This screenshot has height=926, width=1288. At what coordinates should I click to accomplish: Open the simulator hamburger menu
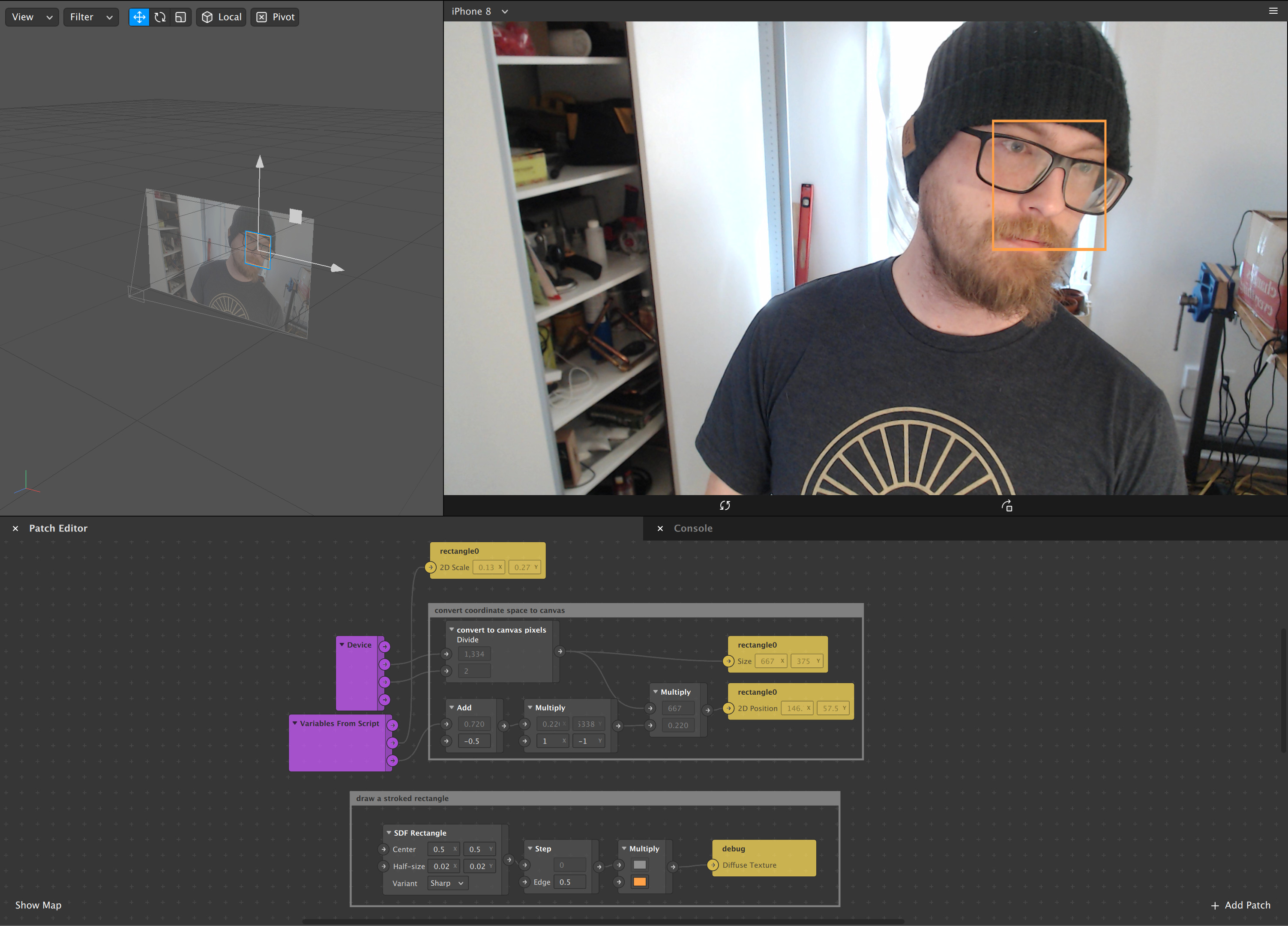[x=1273, y=11]
